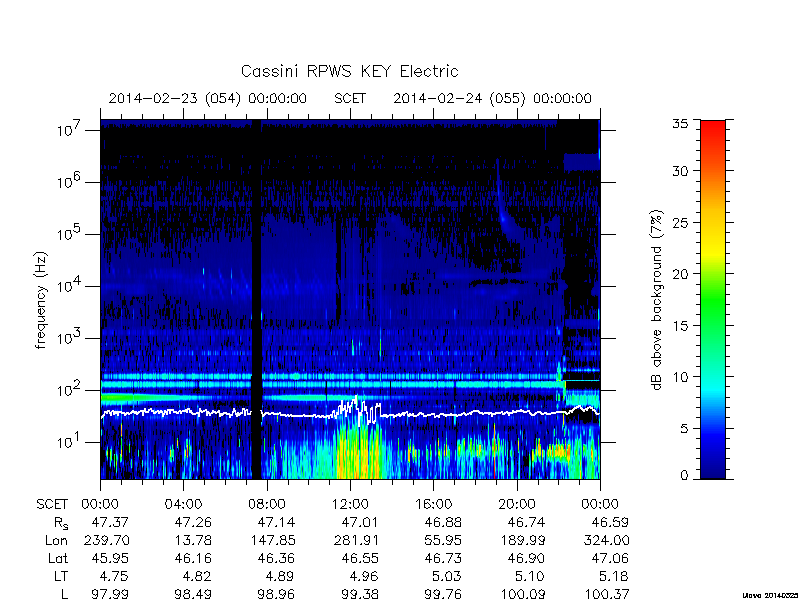Click the plot title Cassini RPWS KEY Electric
The image size is (800, 600).
[x=349, y=71]
